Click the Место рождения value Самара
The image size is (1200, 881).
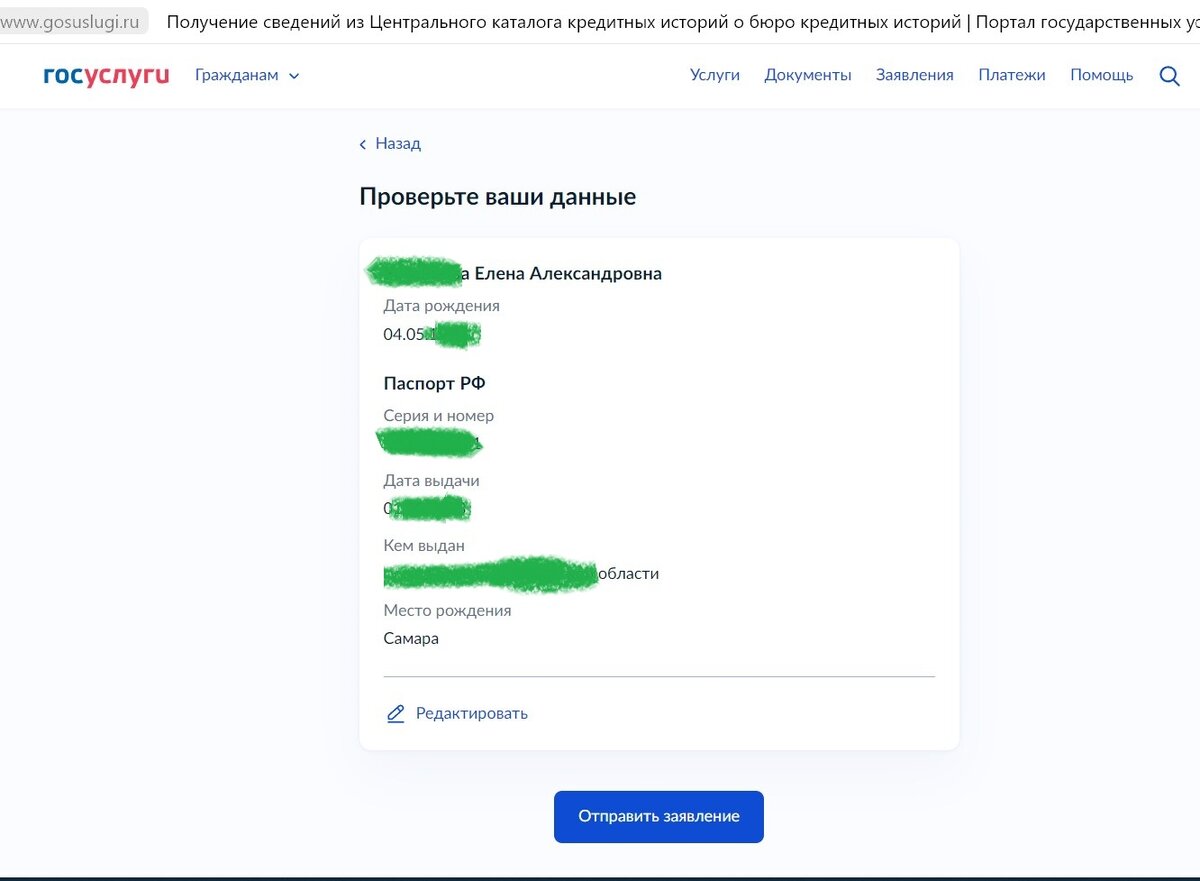411,638
